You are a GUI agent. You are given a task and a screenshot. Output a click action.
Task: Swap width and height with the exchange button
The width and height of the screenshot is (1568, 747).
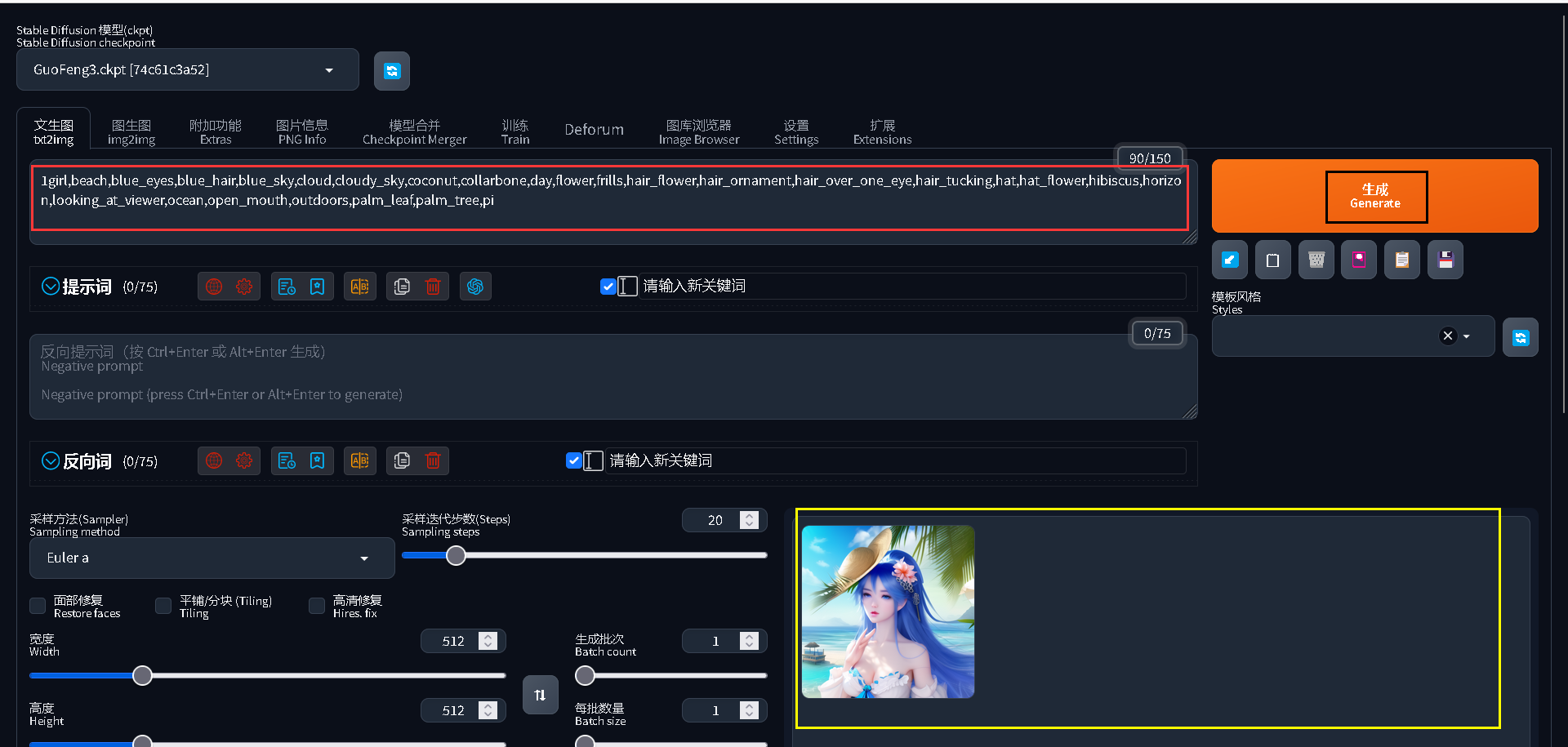[540, 695]
